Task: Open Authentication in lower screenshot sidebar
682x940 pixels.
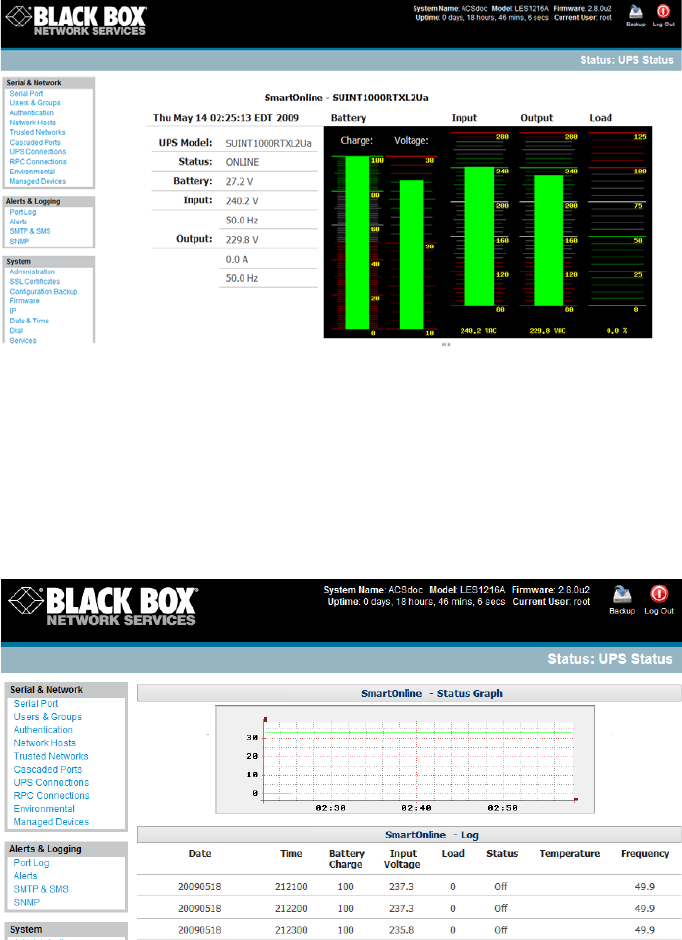Action: coord(43,730)
